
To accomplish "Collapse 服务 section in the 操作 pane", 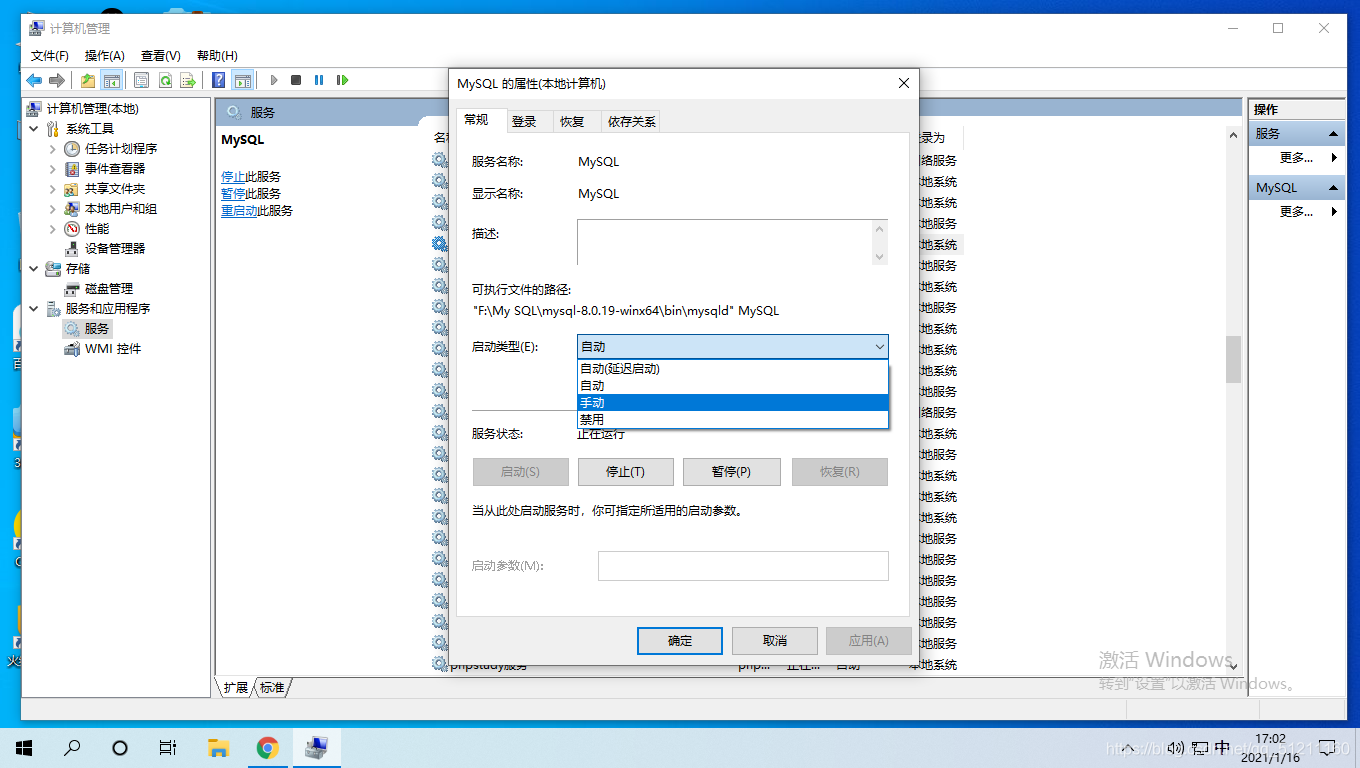I will (1334, 134).
